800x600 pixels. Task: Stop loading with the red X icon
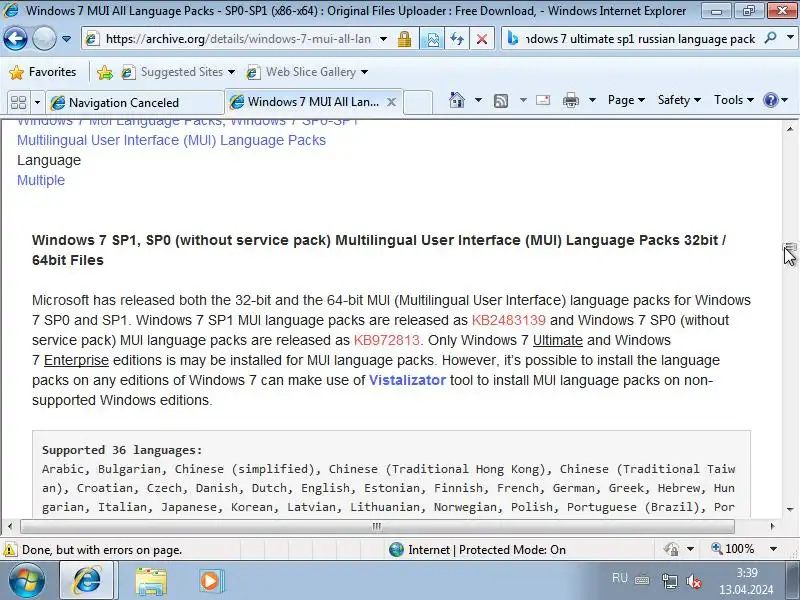click(481, 39)
